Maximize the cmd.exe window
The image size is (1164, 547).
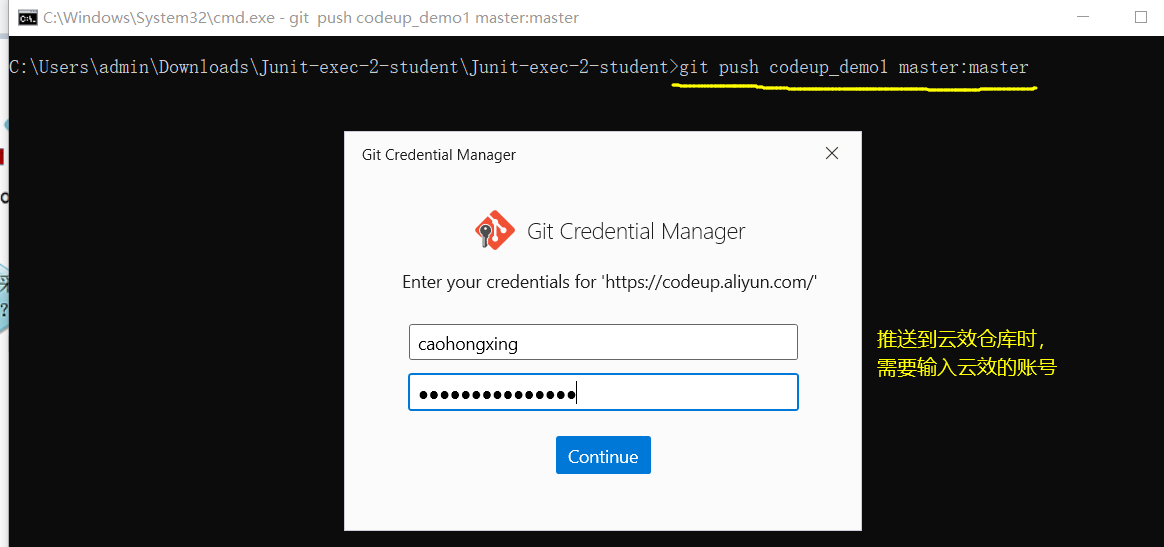(x=1141, y=17)
